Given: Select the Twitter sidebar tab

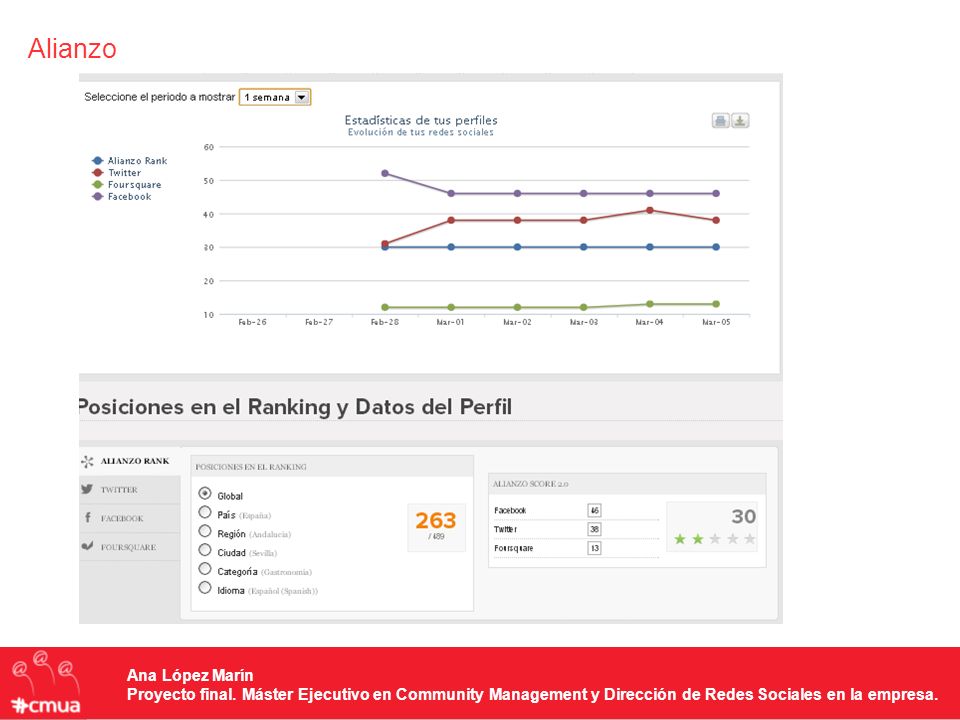Looking at the screenshot, I should click(x=130, y=490).
